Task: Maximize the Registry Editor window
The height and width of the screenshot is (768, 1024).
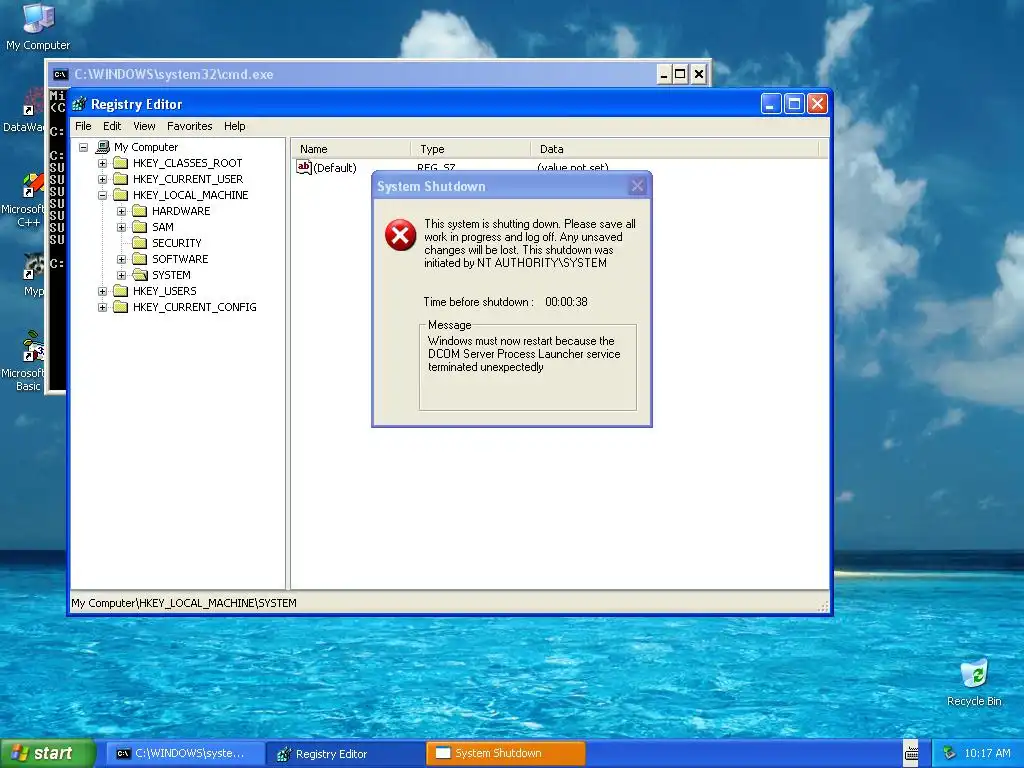Action: (794, 104)
